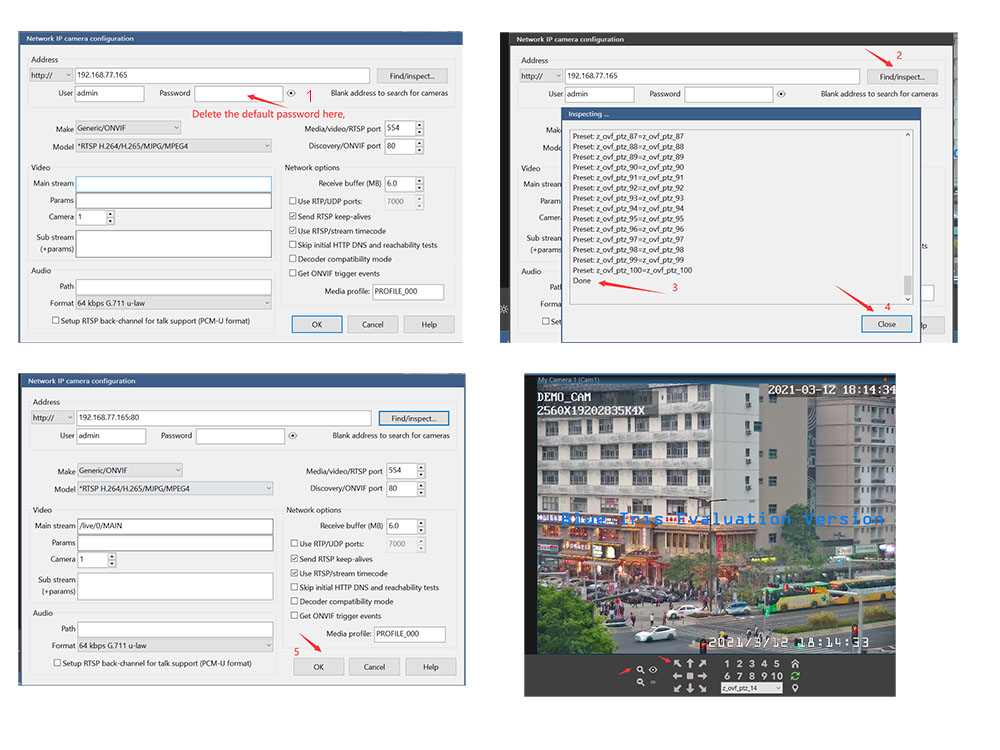Close the Inspecting results dialog
The image size is (1000, 750).
click(x=886, y=324)
